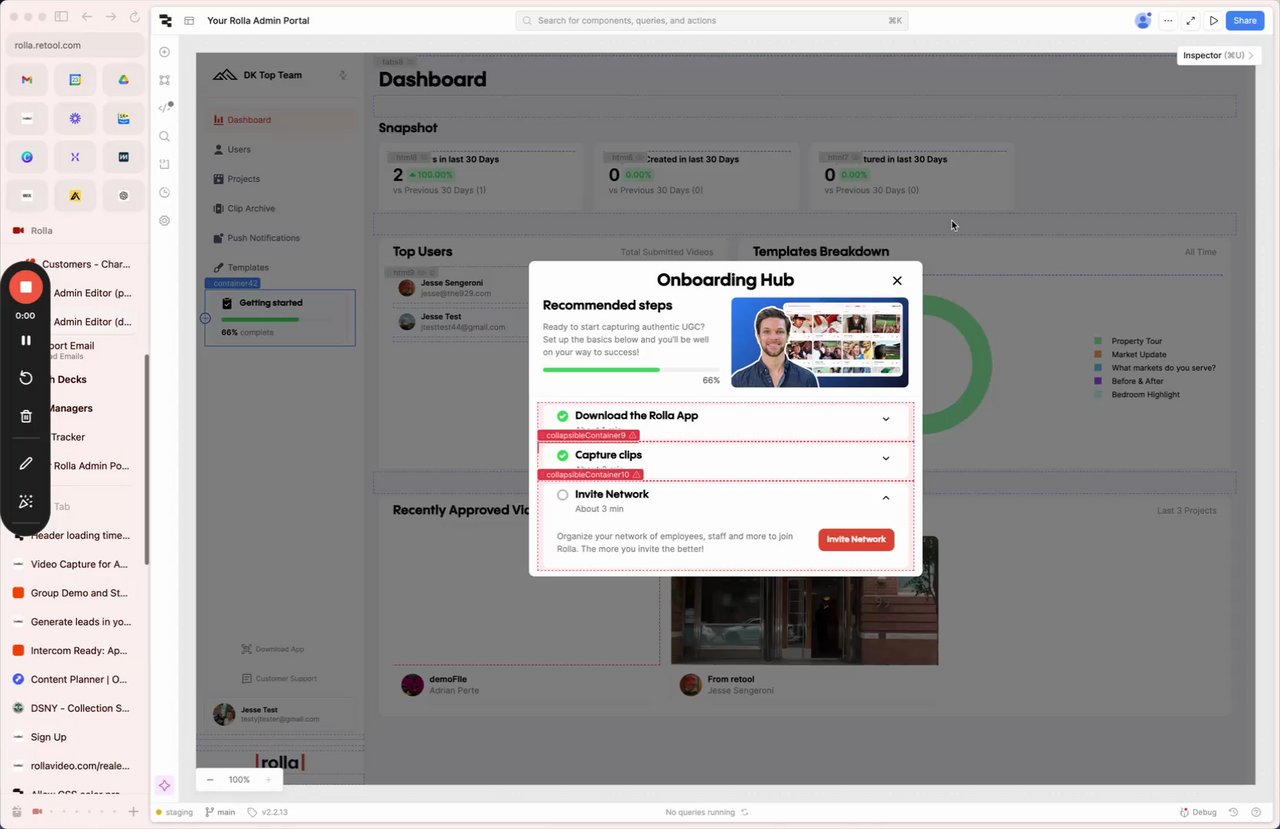Image resolution: width=1280 pixels, height=829 pixels.
Task: Click the Download the Rolla App green checkmark
Action: pyautogui.click(x=562, y=416)
